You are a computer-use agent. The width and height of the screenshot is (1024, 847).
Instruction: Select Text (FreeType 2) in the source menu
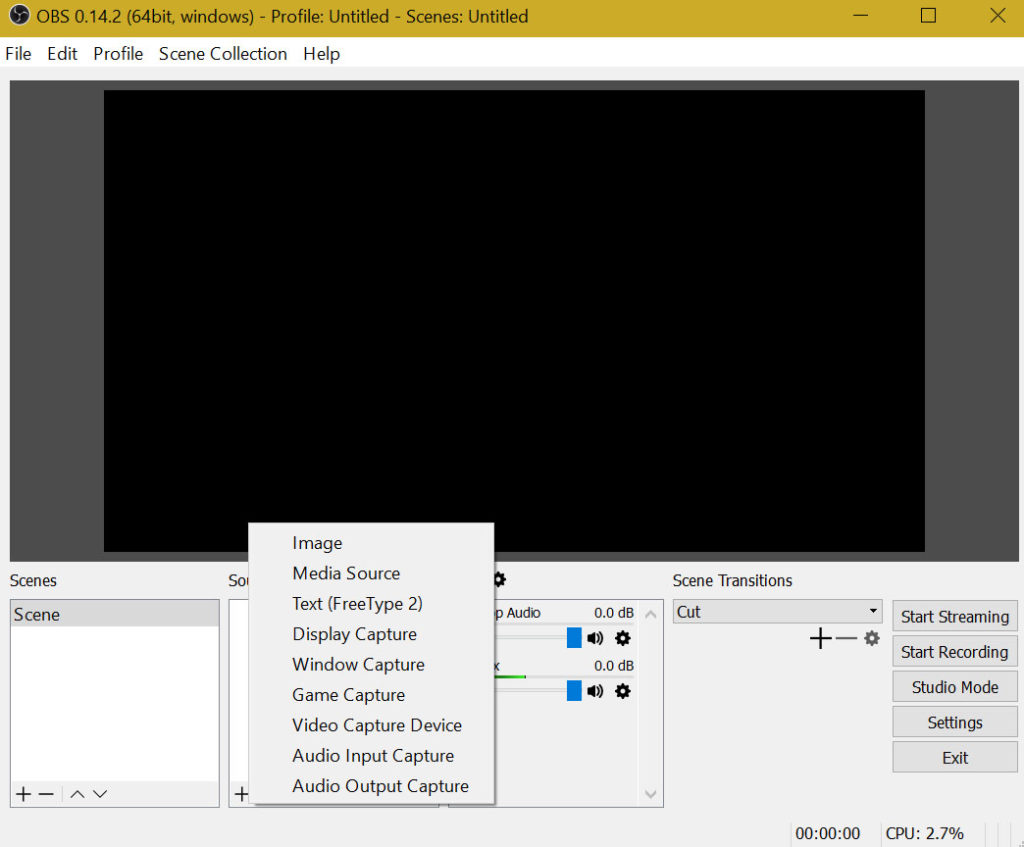(371, 603)
